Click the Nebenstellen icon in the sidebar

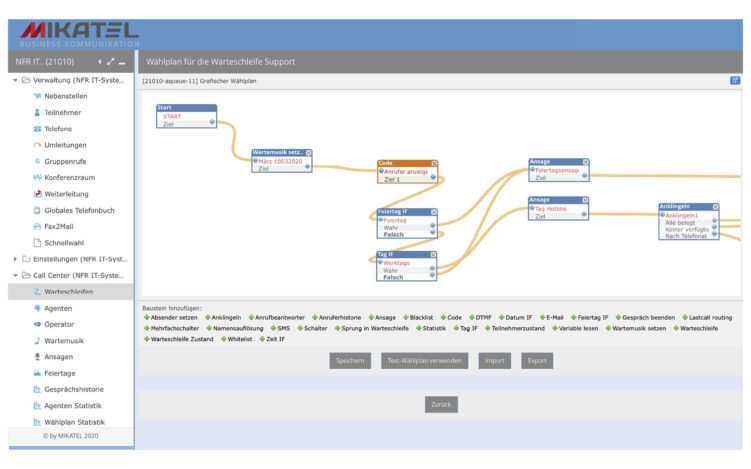coord(37,96)
